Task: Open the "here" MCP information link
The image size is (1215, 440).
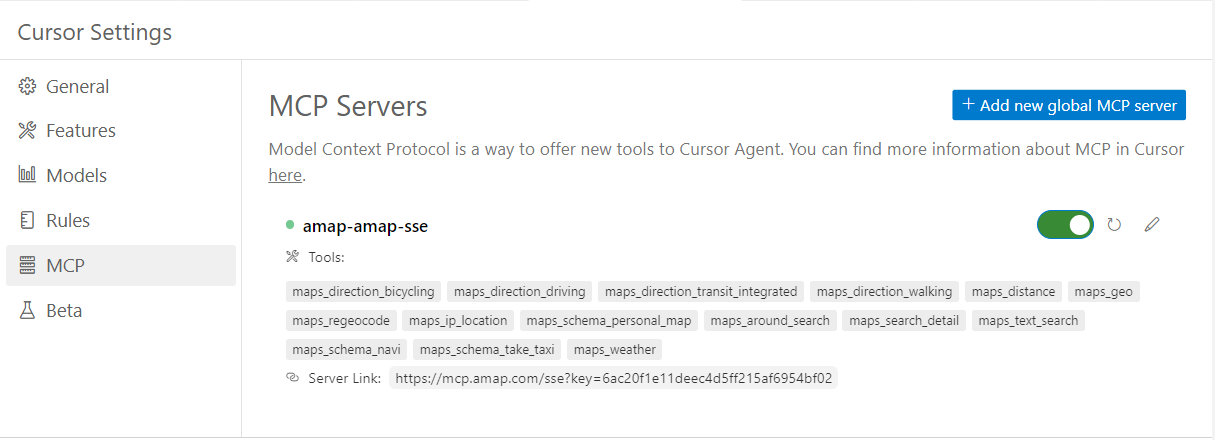Action: [285, 176]
